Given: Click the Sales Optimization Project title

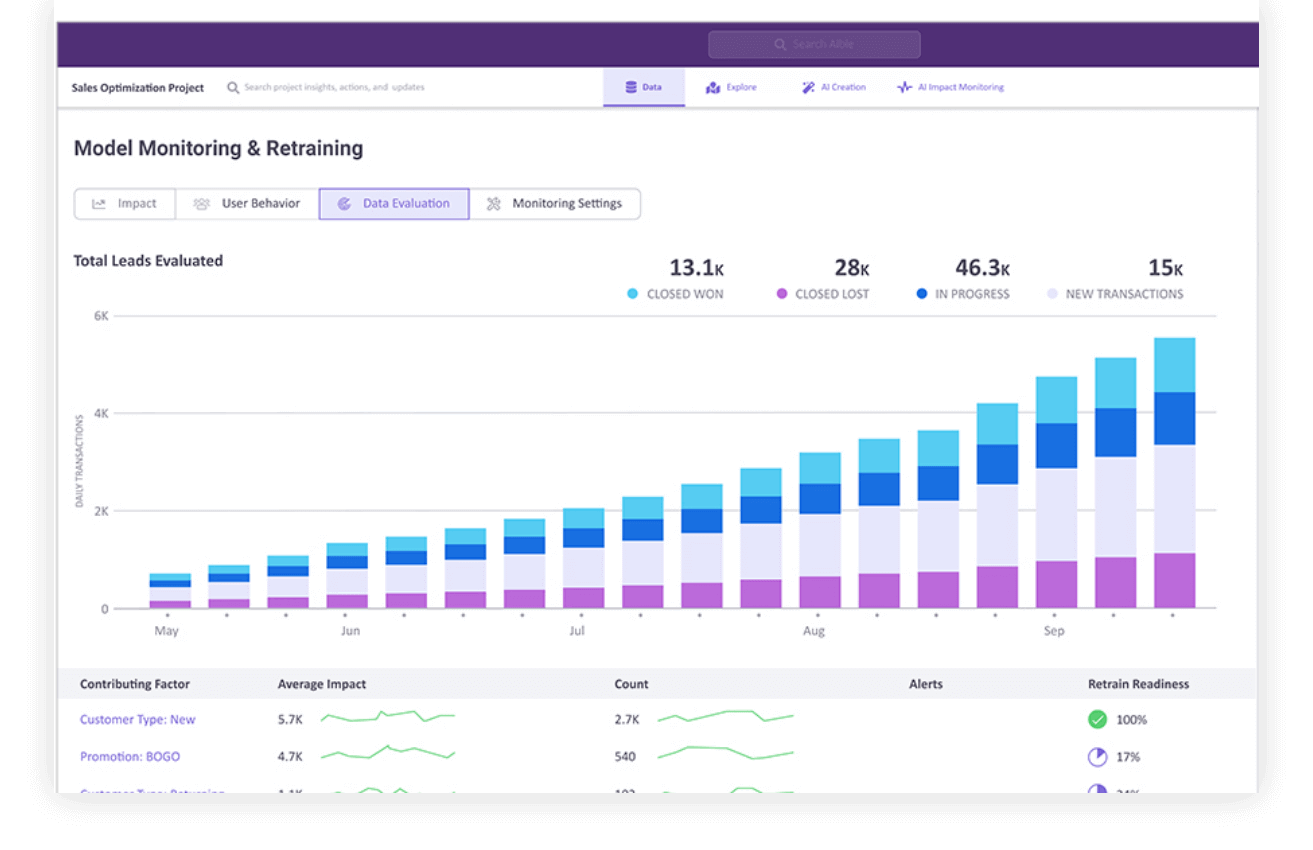Looking at the screenshot, I should [138, 88].
